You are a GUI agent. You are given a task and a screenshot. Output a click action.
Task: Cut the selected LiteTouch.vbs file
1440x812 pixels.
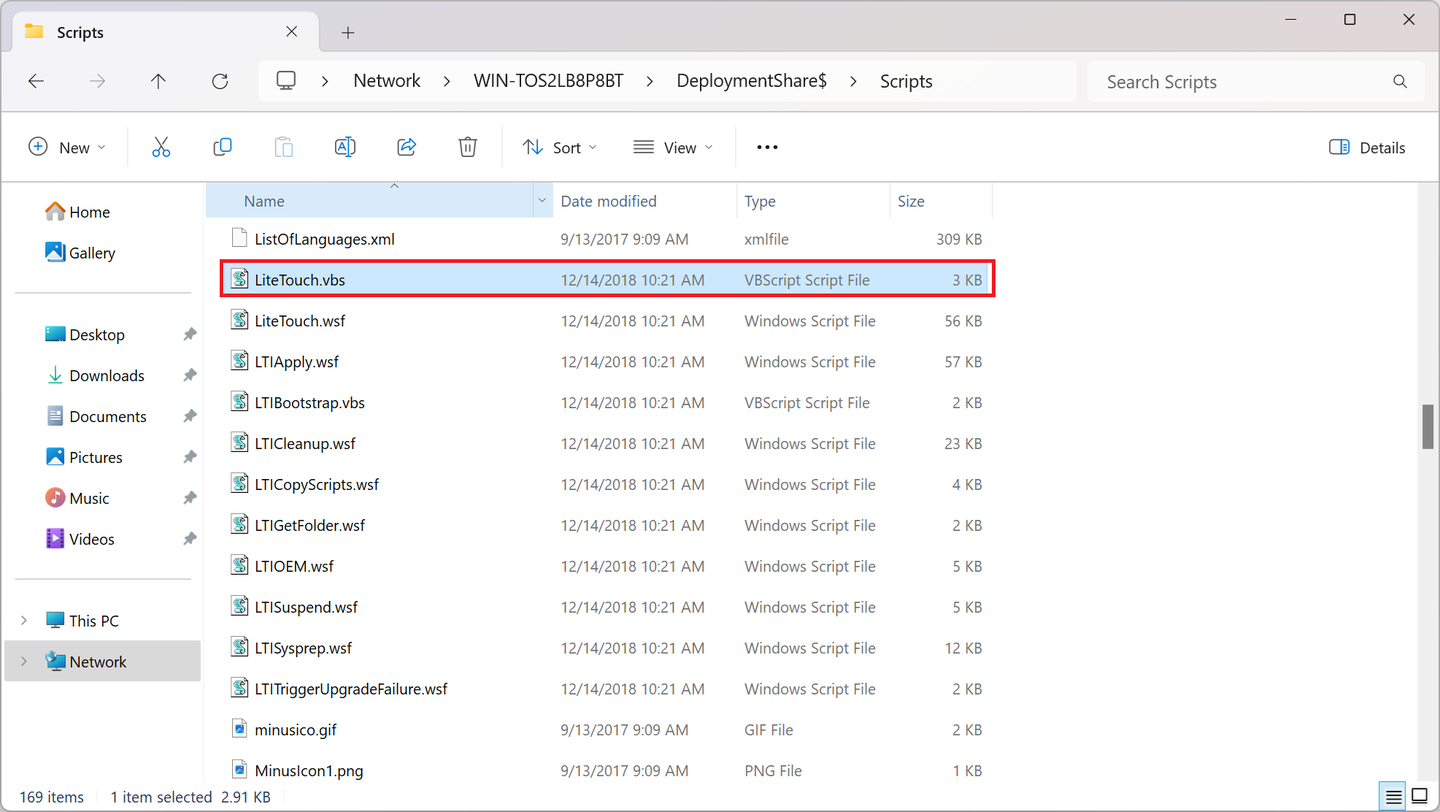[161, 147]
